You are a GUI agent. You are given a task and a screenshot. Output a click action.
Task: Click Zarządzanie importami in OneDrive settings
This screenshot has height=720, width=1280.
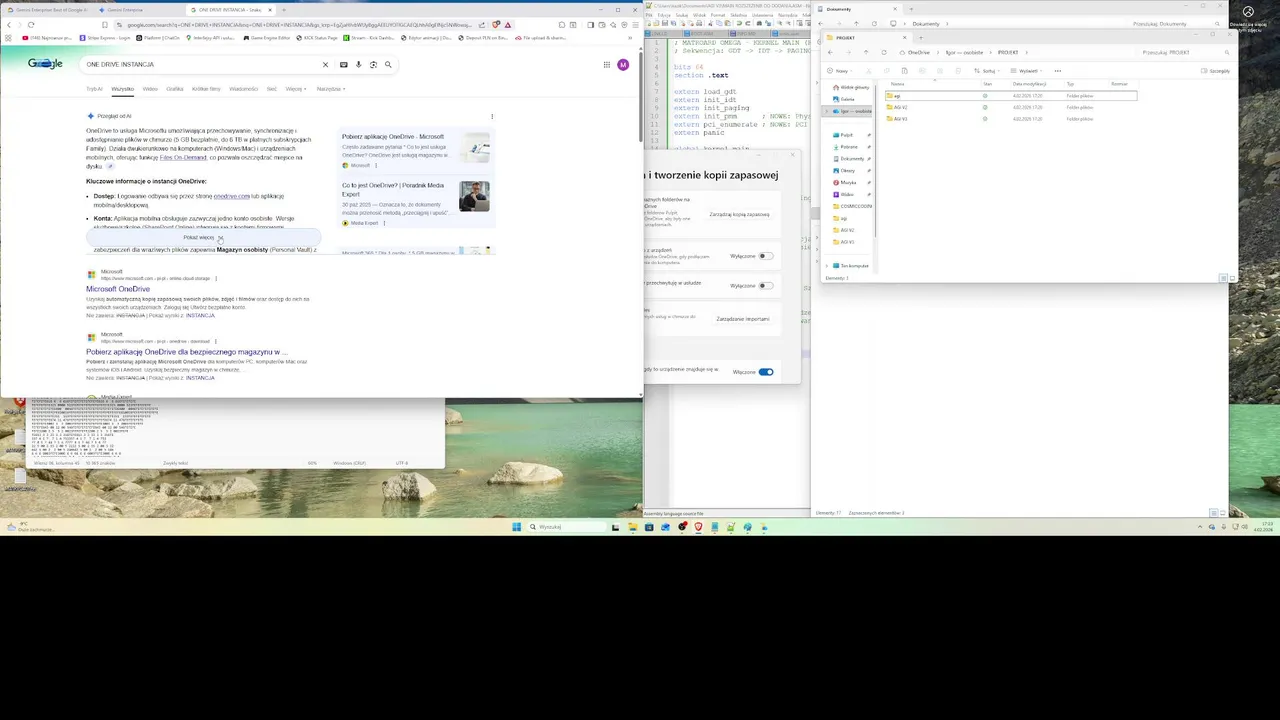coord(743,319)
